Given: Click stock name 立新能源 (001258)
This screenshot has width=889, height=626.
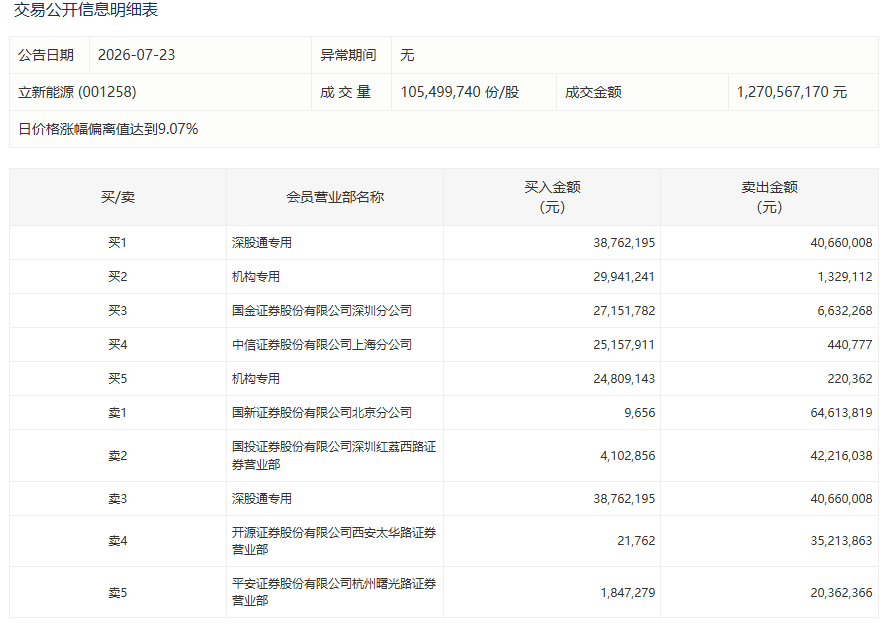Looking at the screenshot, I should click(x=77, y=92).
